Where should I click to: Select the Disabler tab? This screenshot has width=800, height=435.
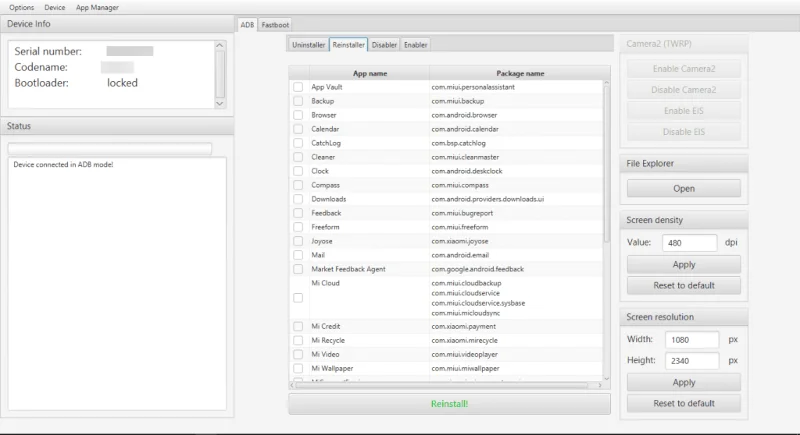384,45
